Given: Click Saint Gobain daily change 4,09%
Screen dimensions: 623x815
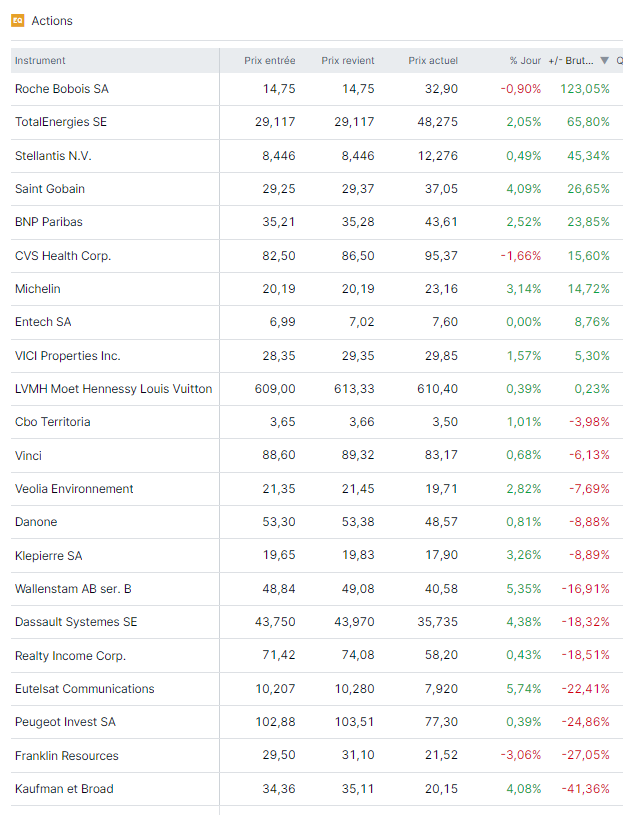Looking at the screenshot, I should click(524, 189).
